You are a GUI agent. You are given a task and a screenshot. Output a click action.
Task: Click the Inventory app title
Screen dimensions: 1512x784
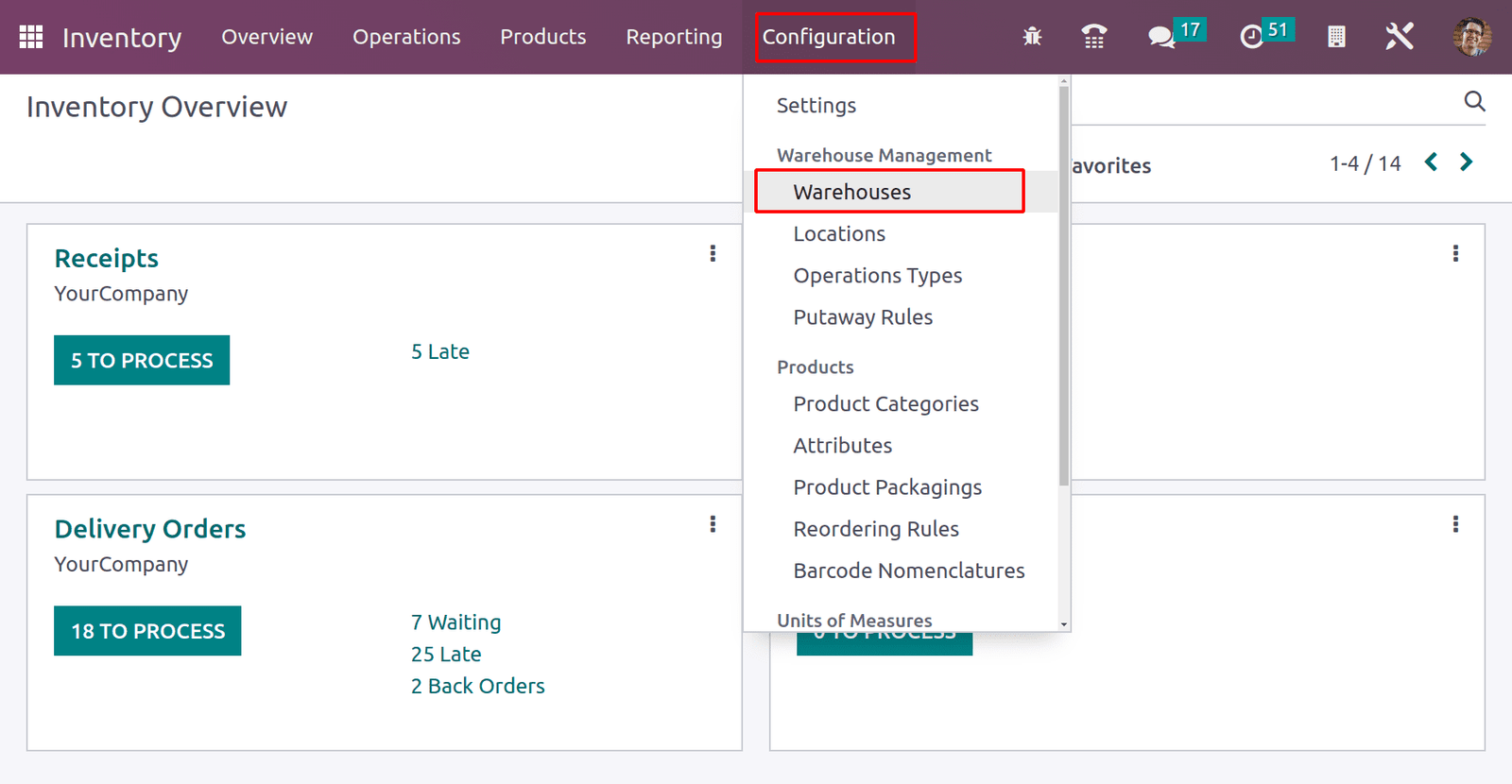(x=122, y=38)
